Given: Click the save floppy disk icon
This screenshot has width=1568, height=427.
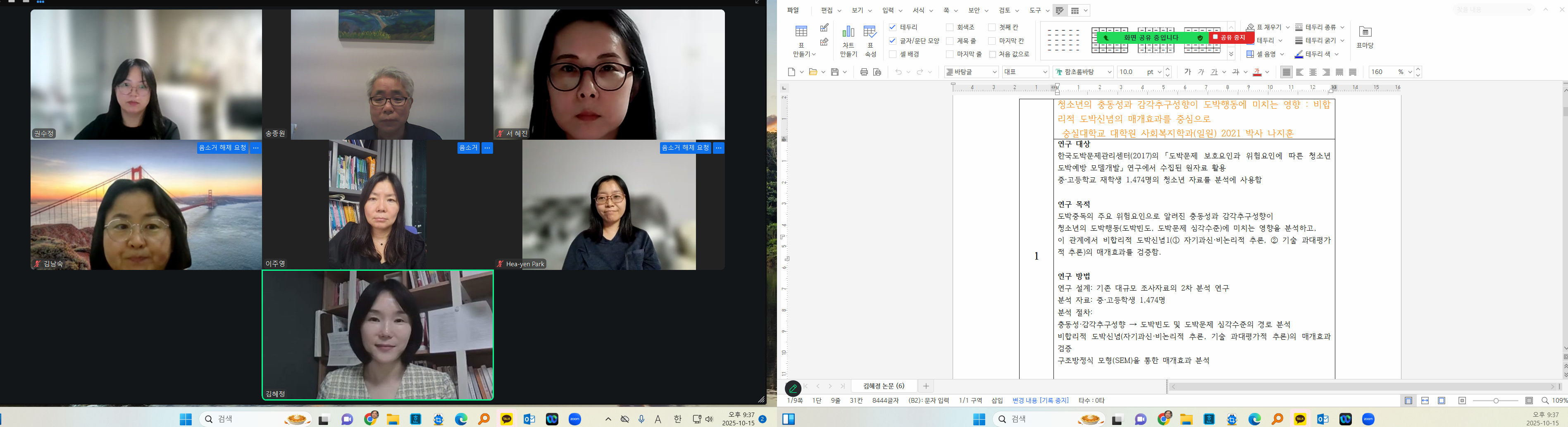Looking at the screenshot, I should [x=834, y=72].
